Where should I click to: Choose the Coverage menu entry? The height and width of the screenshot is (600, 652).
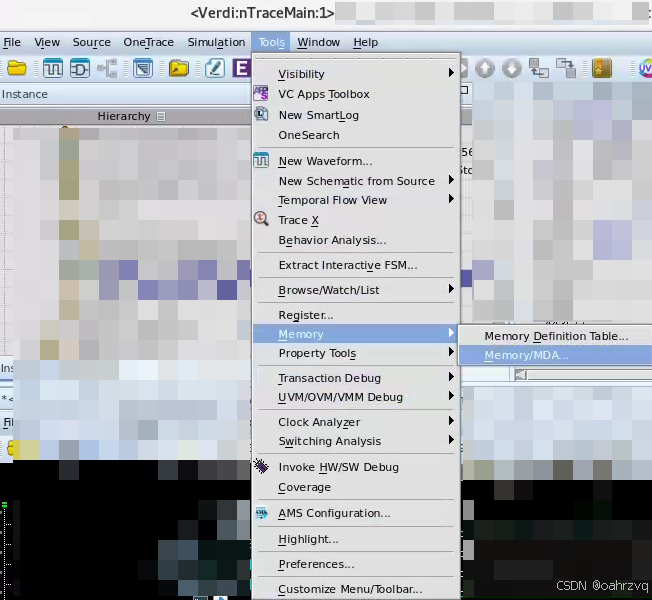click(x=356, y=487)
